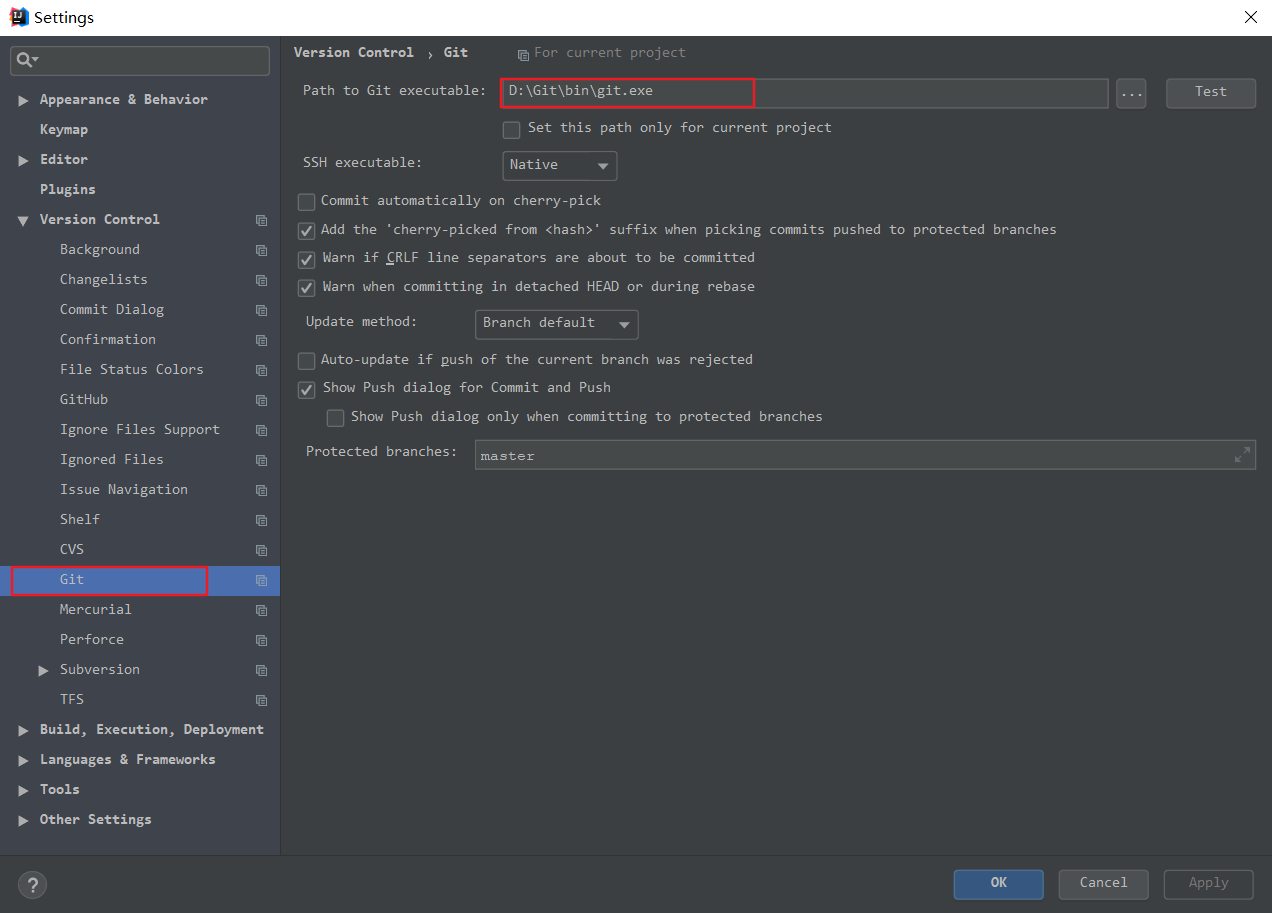Click the search magnifier icon in settings
Screen dimensions: 1272x913
24,61
